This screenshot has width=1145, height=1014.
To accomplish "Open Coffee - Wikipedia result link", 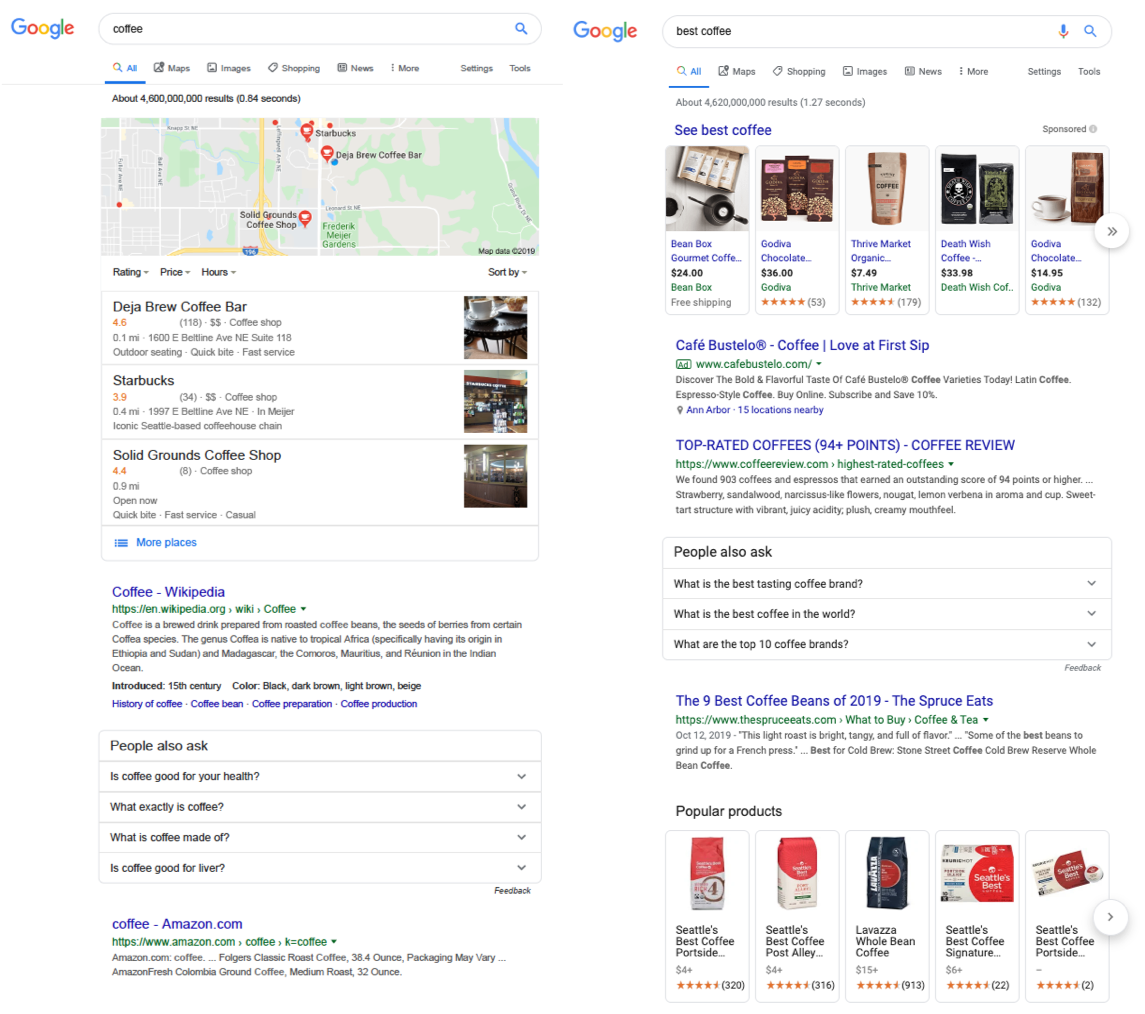I will (x=168, y=592).
